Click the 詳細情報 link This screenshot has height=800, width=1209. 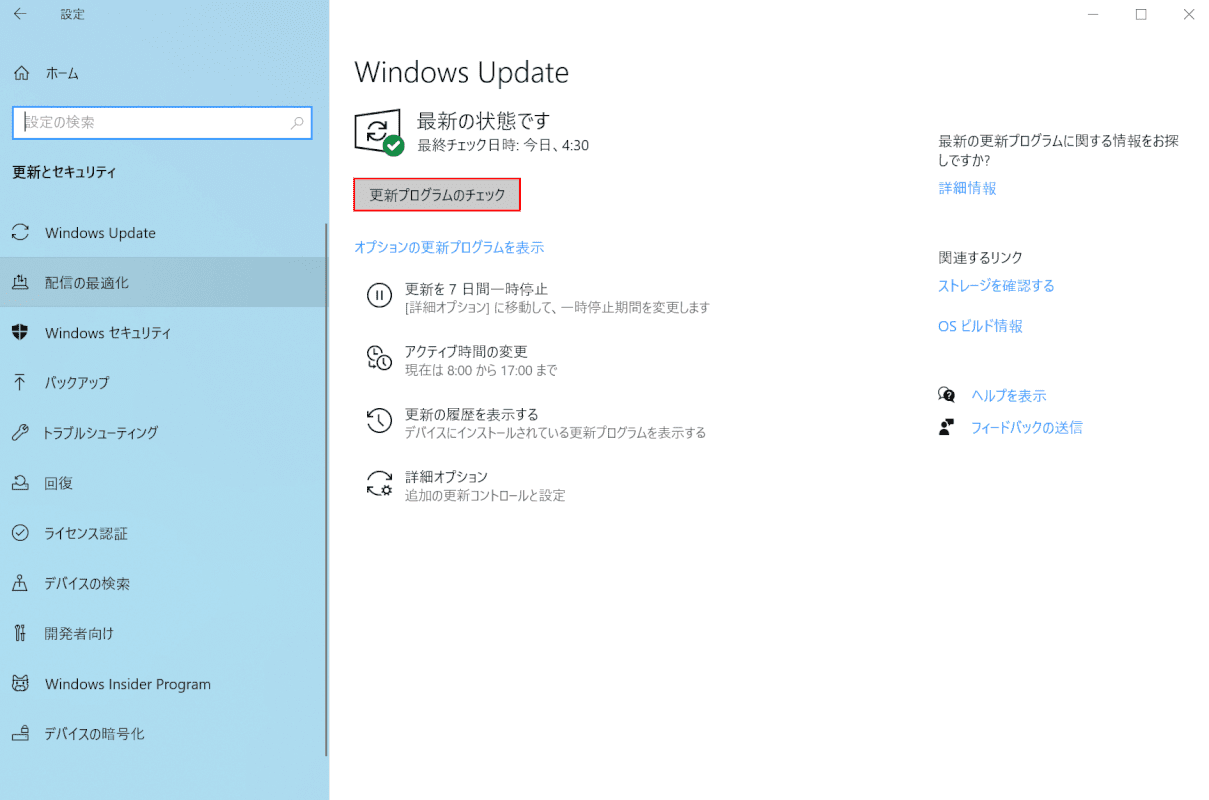coord(967,188)
